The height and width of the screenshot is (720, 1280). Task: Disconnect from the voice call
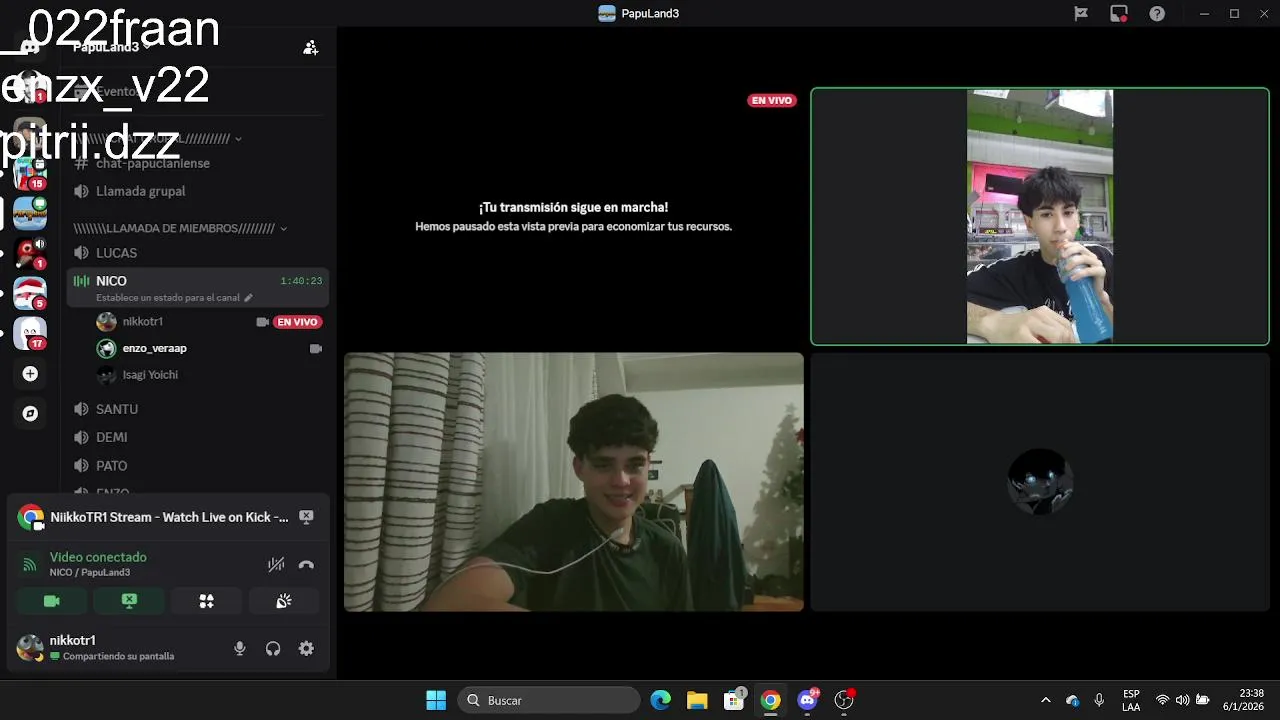306,565
